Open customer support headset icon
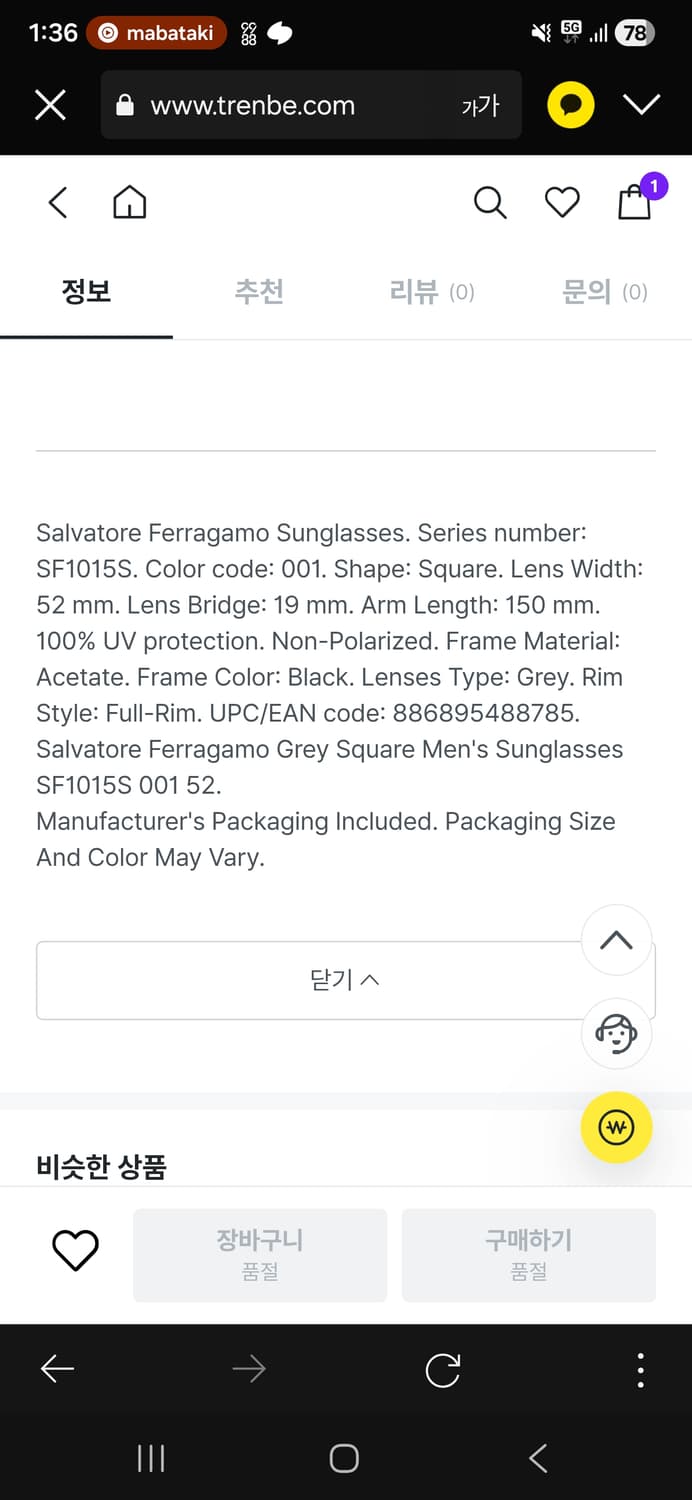The width and height of the screenshot is (692, 1500). [x=616, y=1033]
